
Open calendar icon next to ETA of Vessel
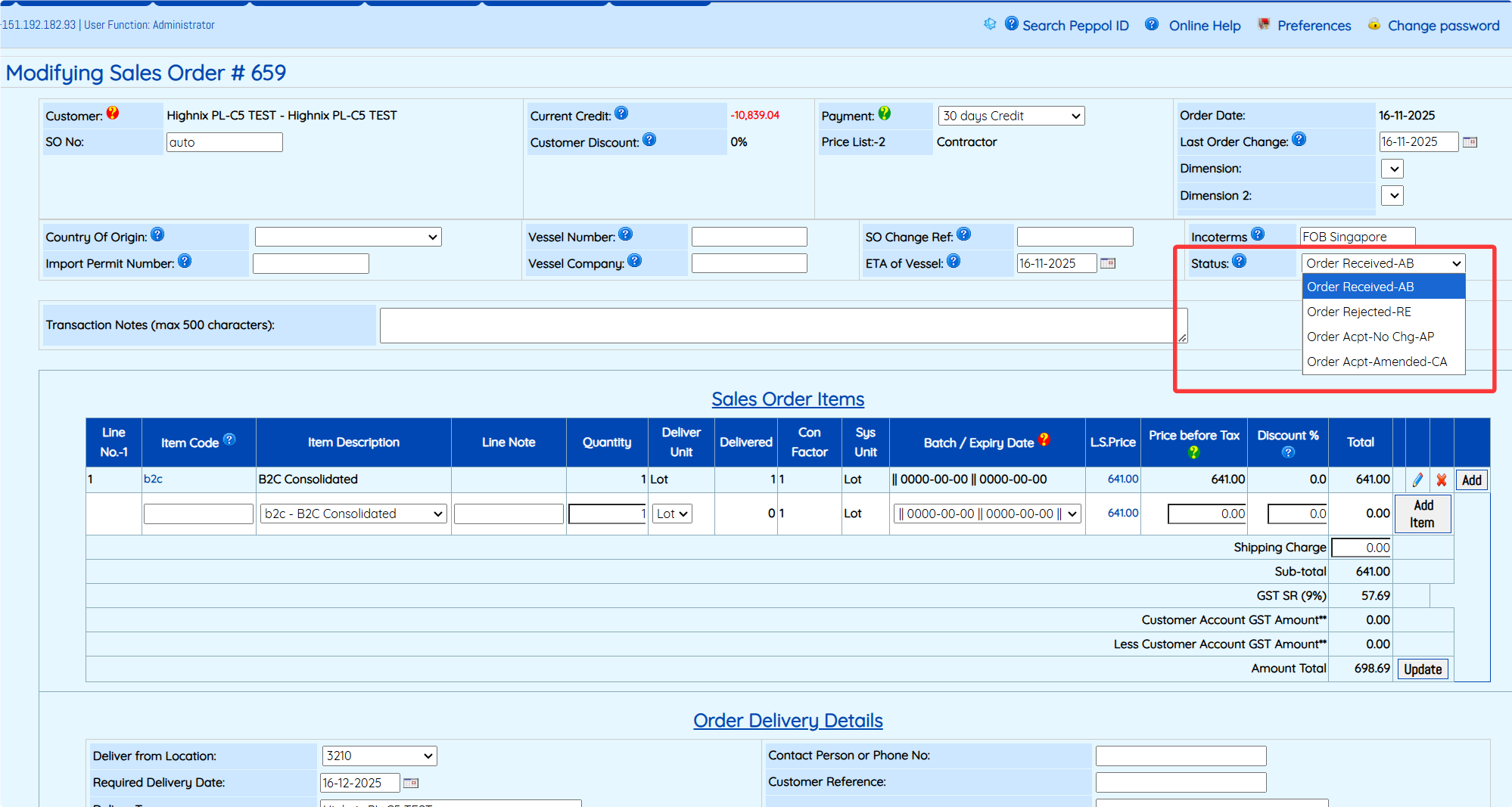(x=1108, y=263)
